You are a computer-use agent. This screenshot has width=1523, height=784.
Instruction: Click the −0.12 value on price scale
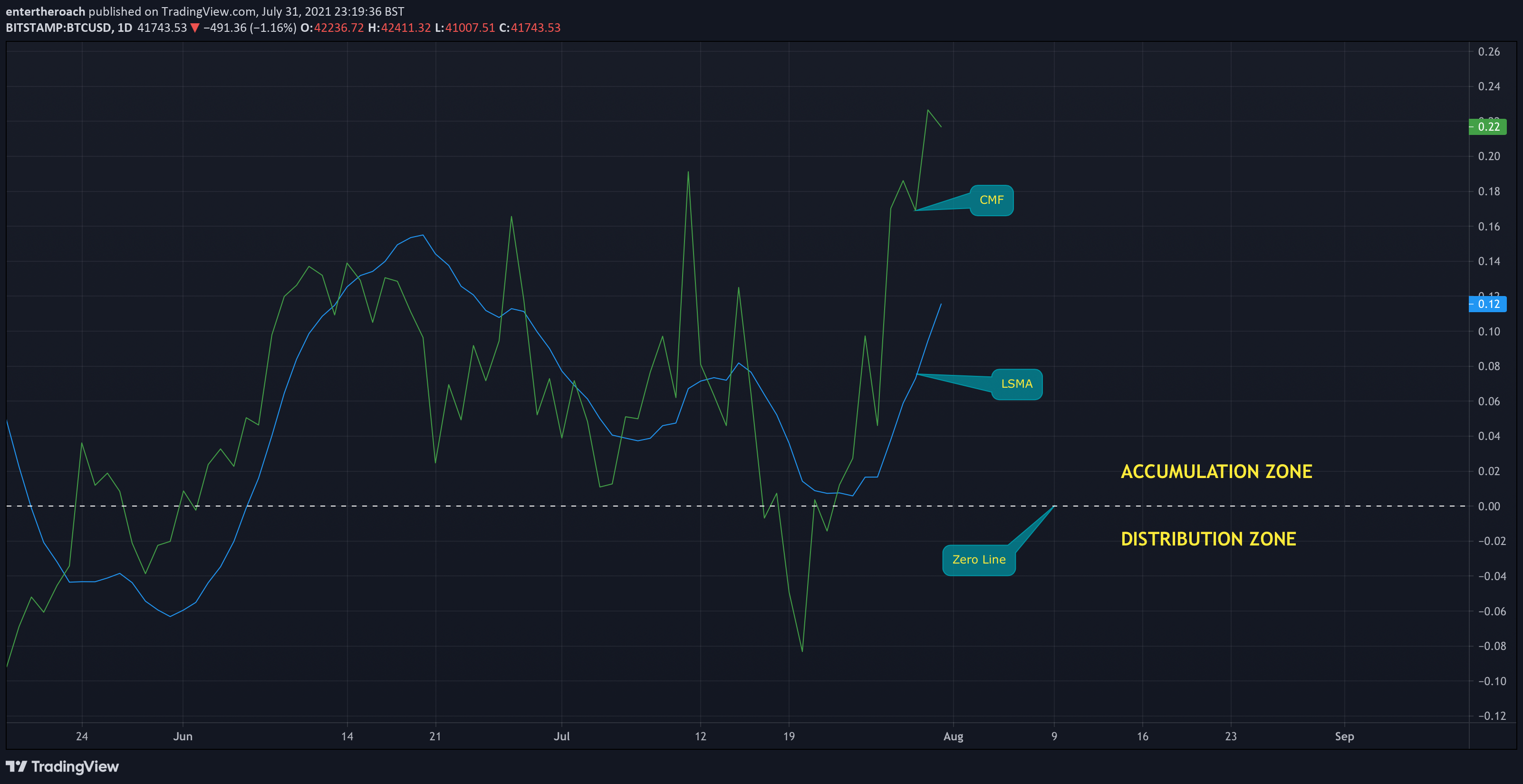[x=1492, y=716]
